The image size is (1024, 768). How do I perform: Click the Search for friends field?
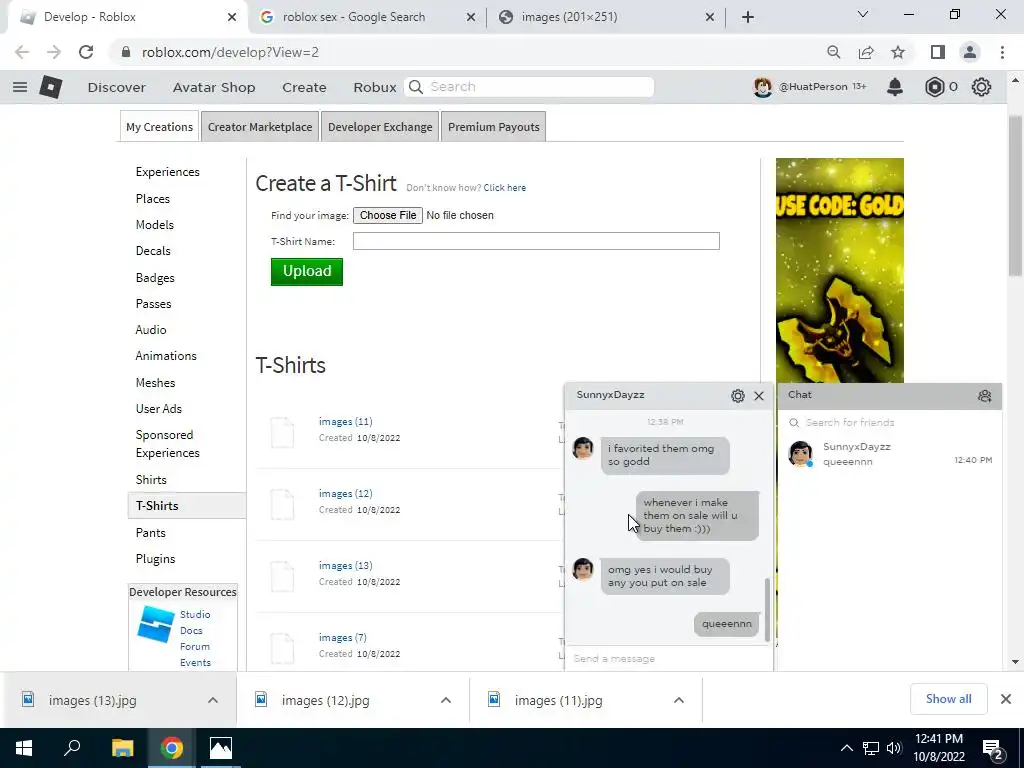[889, 423]
